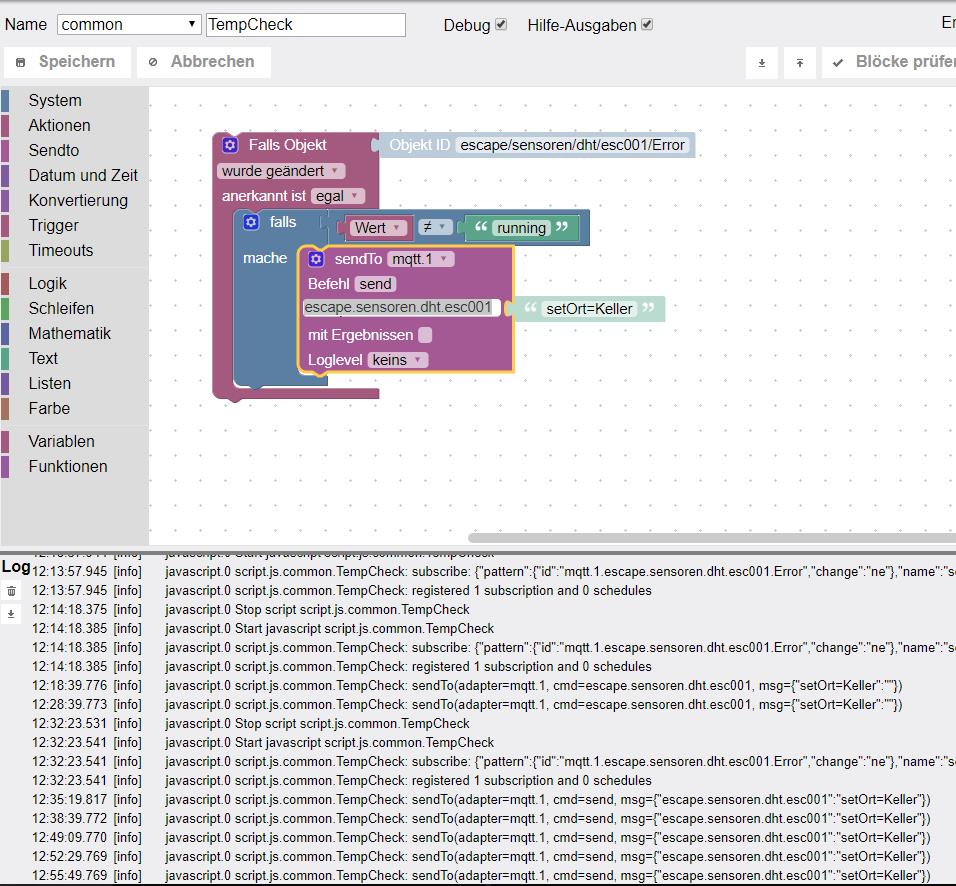Viewport: 956px width, 886px height.
Task: Click log entry at 12:18:39.776
Action: click(x=494, y=685)
